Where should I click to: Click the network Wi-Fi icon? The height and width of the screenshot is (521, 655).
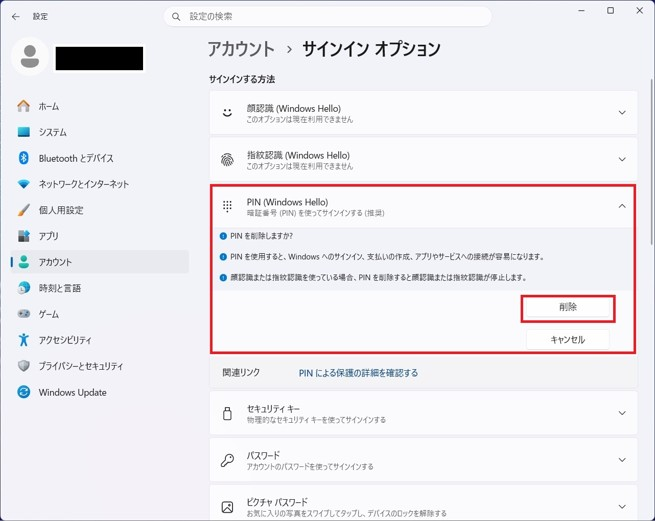[23, 184]
